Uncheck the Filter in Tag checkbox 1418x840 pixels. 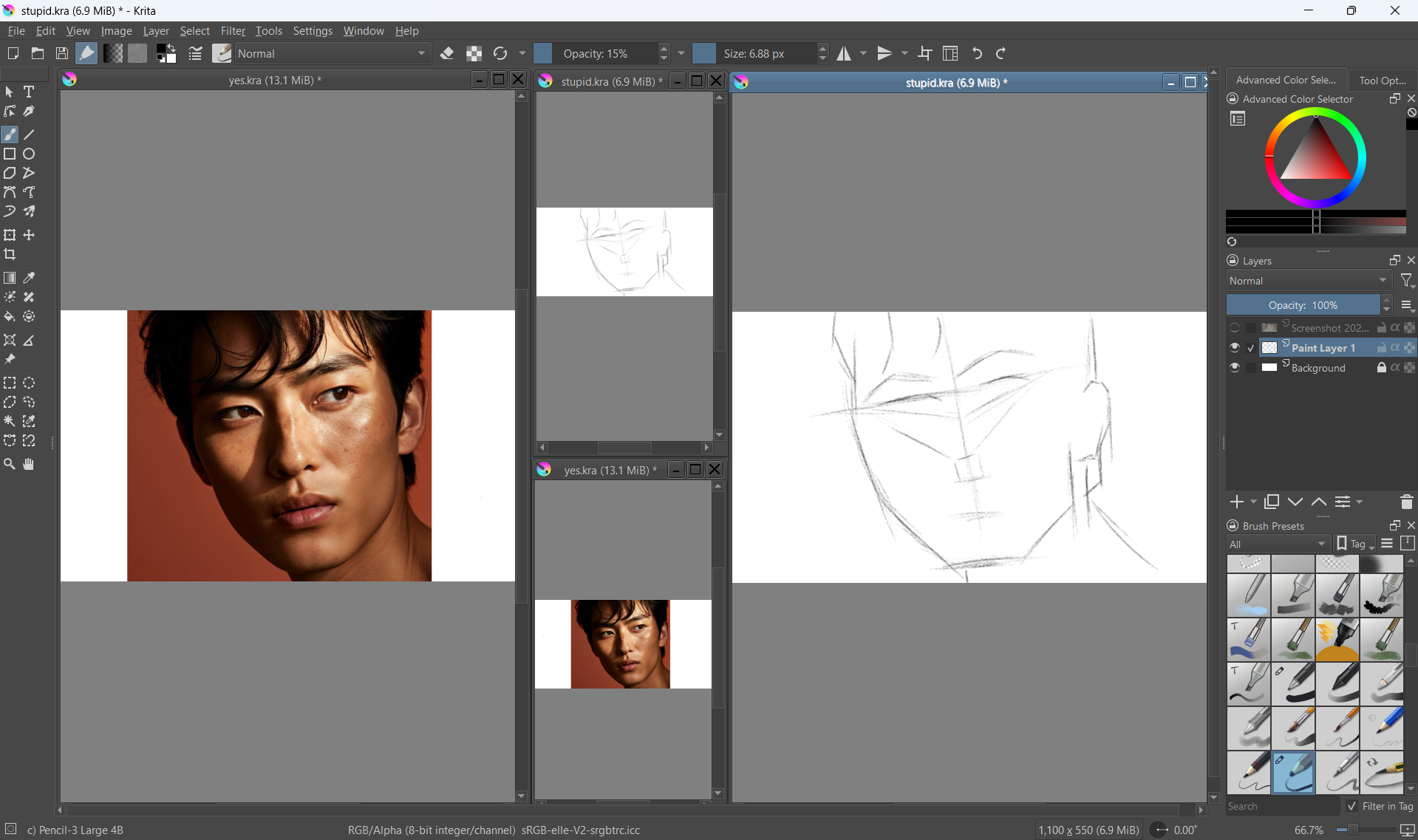[x=1351, y=806]
